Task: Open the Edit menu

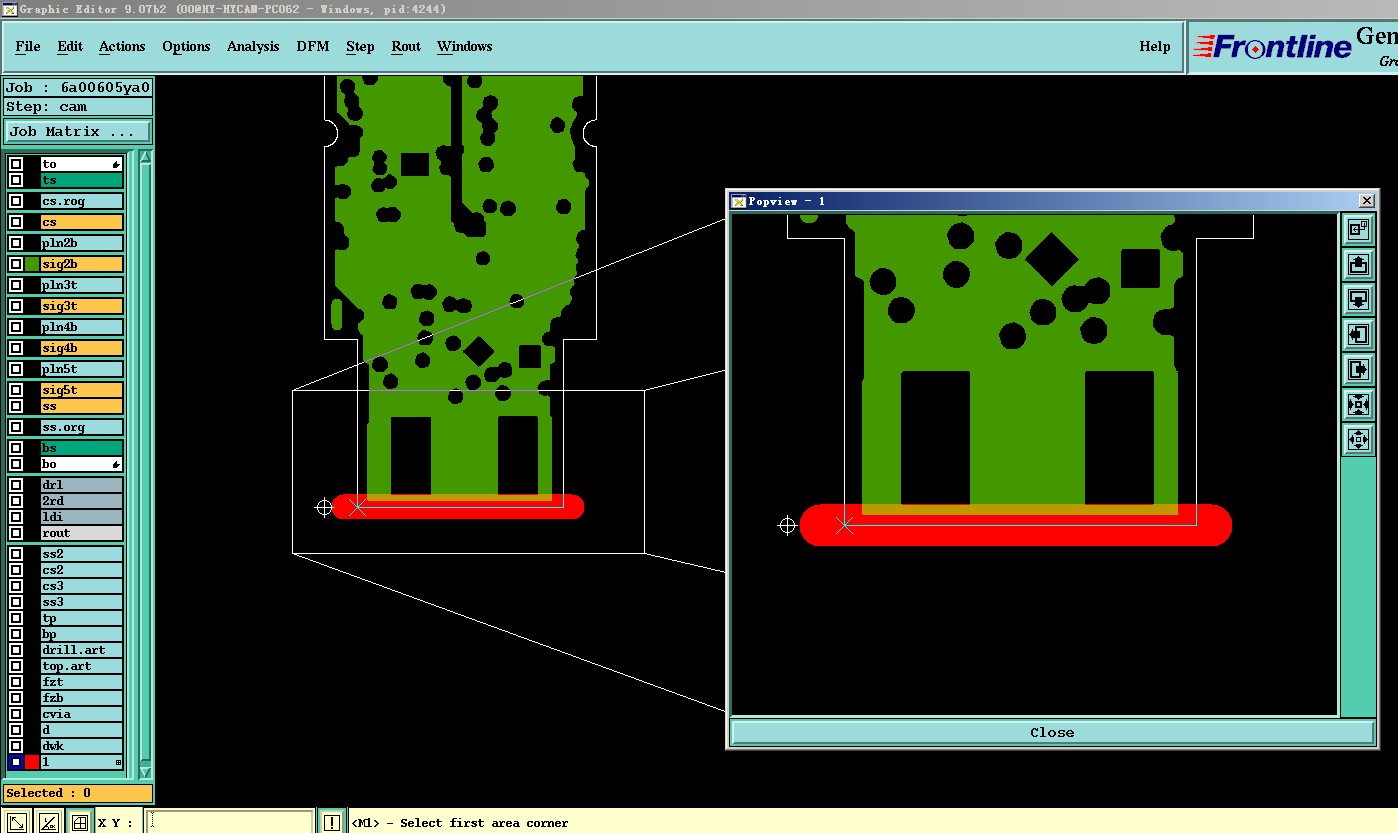Action: click(x=70, y=46)
